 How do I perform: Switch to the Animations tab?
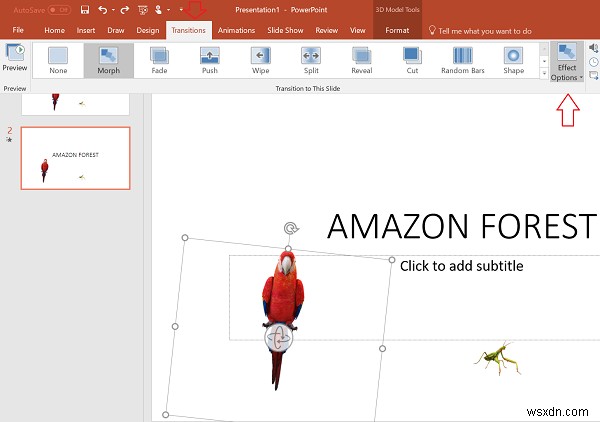coord(236,30)
